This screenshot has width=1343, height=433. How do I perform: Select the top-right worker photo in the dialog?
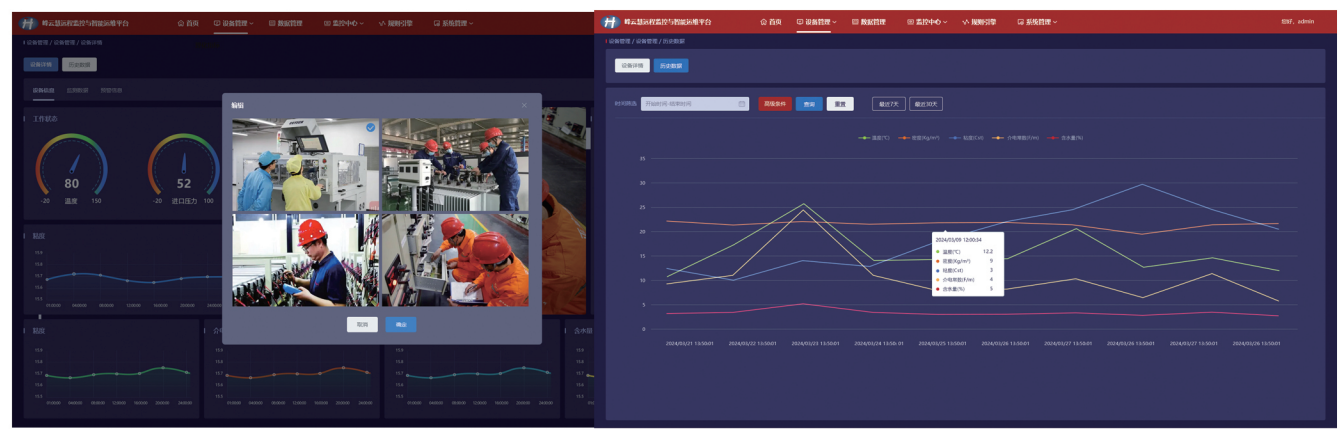click(x=455, y=164)
